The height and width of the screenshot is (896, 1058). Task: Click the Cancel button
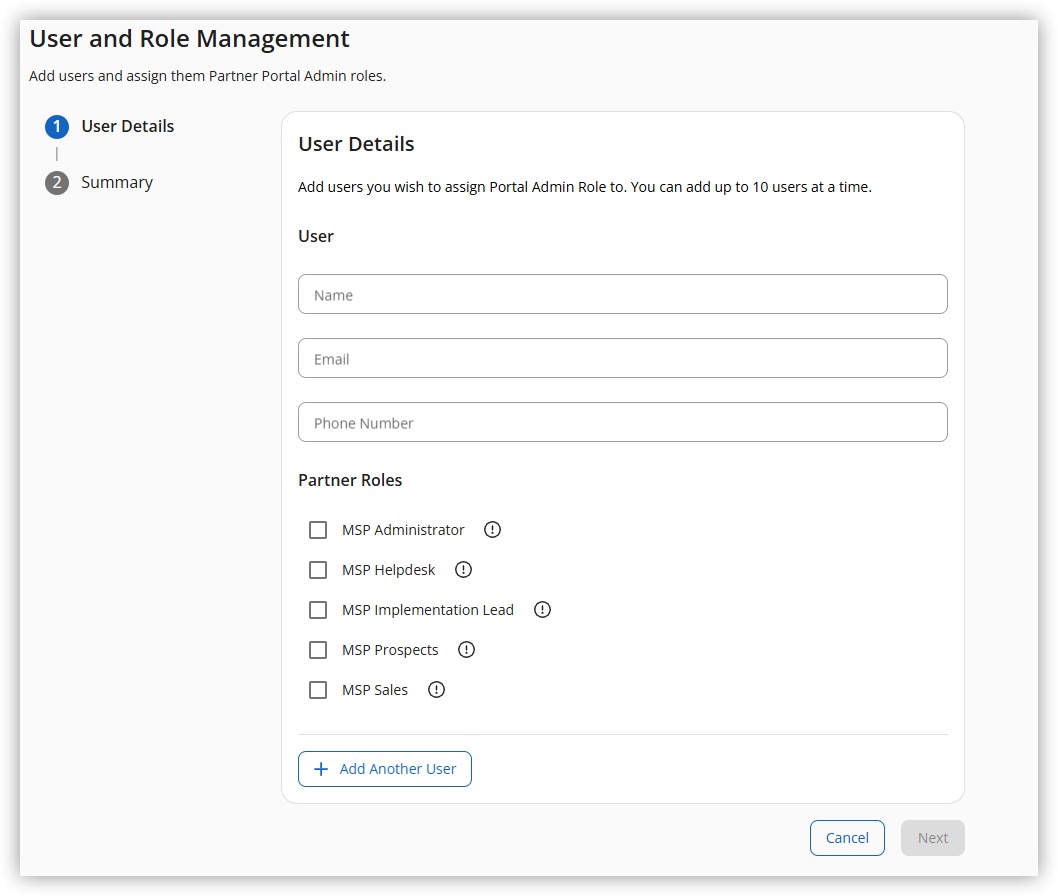847,838
